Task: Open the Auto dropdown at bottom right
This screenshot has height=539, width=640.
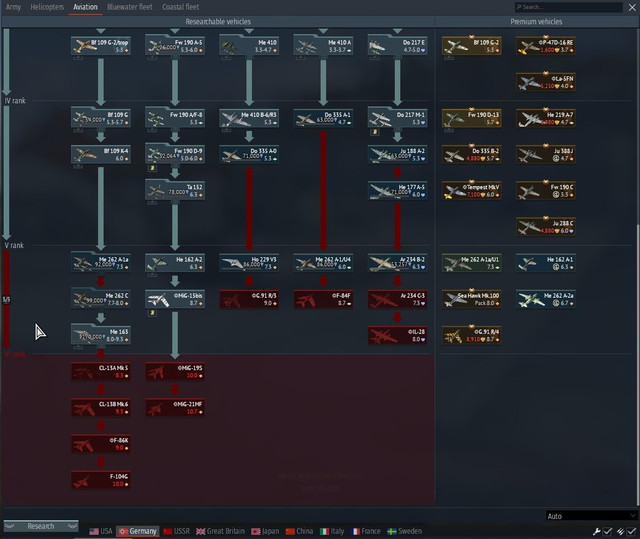Action: [x=591, y=516]
